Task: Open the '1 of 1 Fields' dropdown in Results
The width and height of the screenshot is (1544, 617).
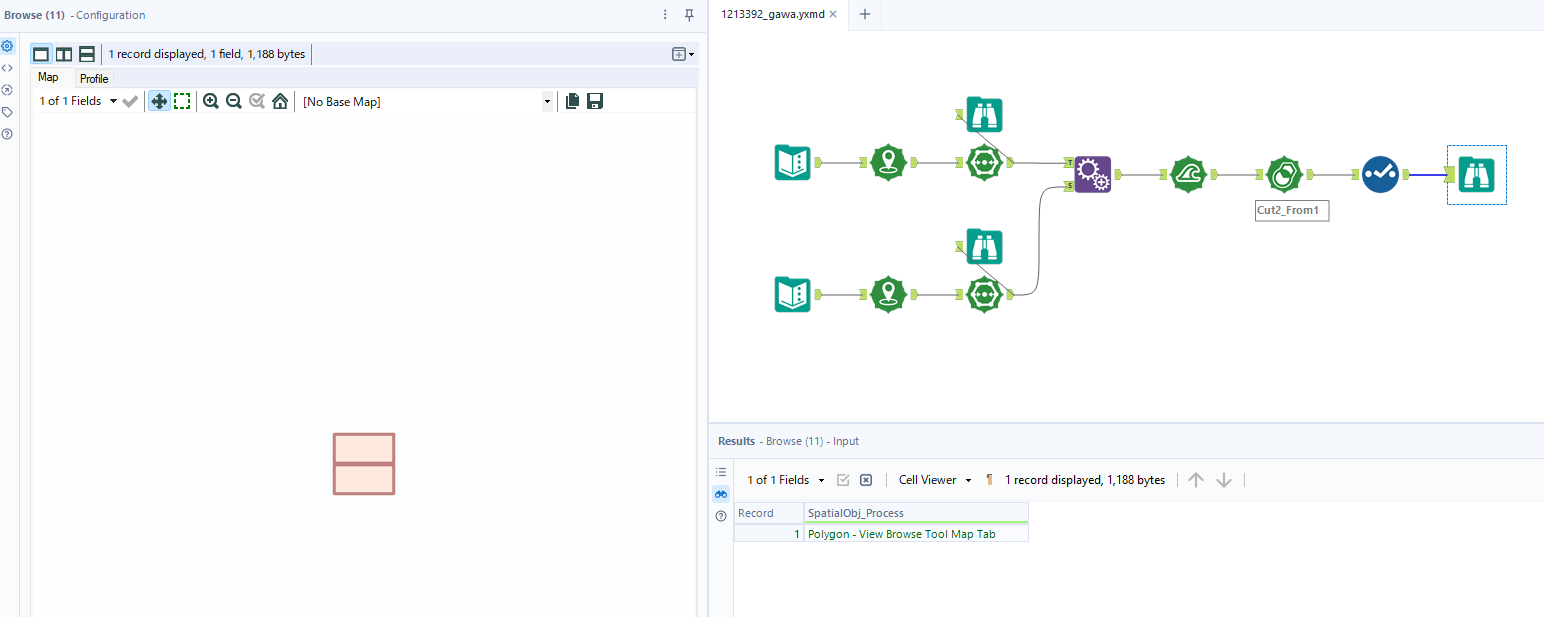Action: [784, 480]
